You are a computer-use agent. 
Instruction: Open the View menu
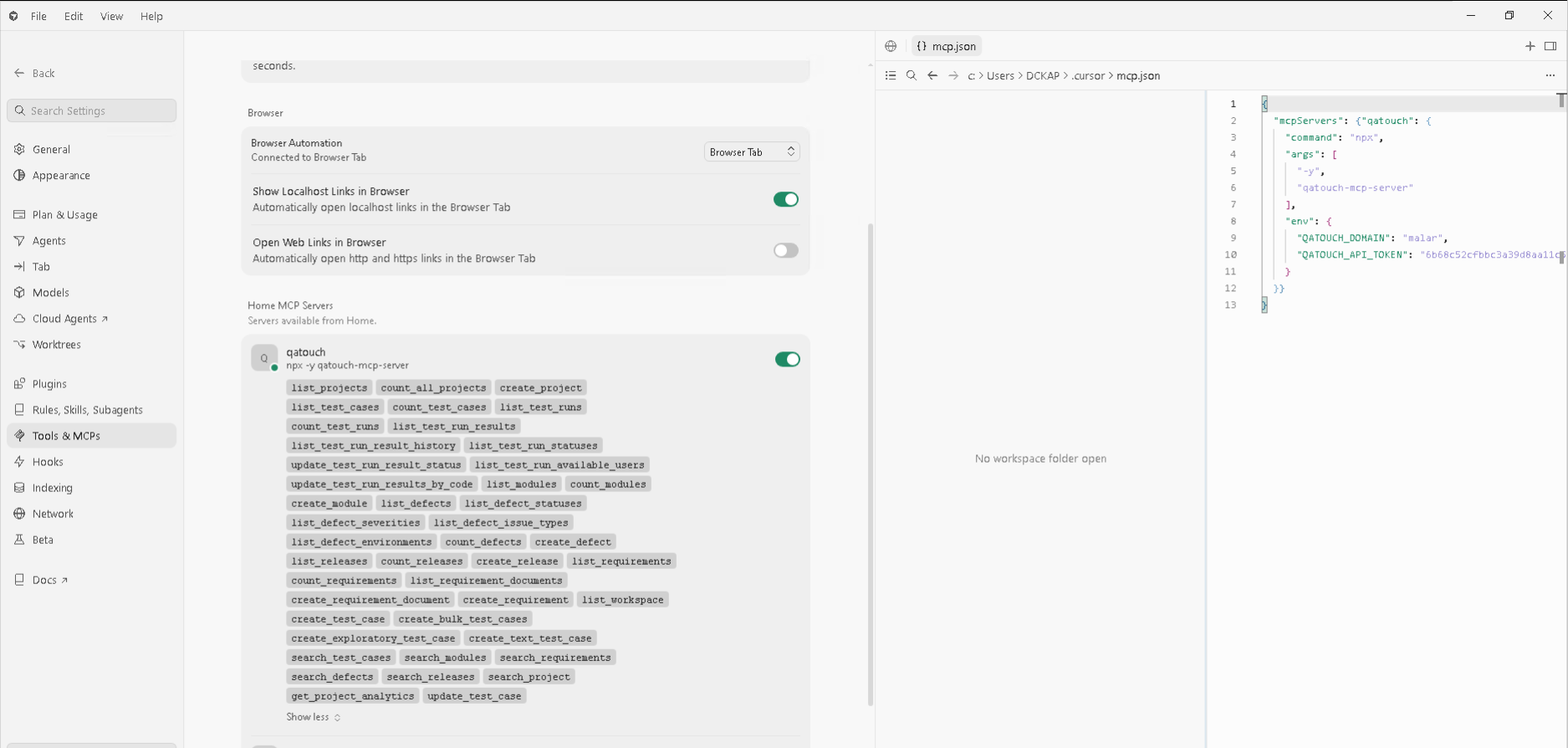pyautogui.click(x=111, y=16)
